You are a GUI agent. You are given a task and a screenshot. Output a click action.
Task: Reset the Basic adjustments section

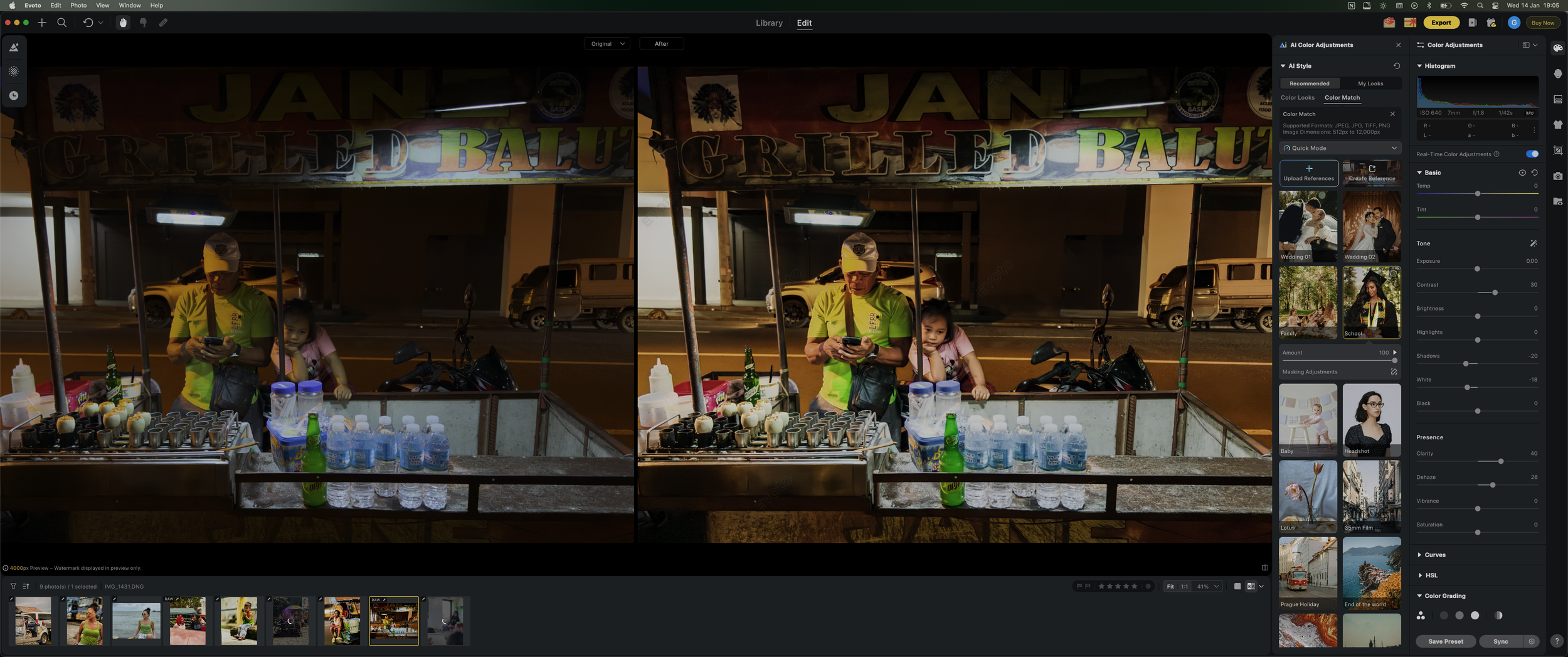[1535, 173]
